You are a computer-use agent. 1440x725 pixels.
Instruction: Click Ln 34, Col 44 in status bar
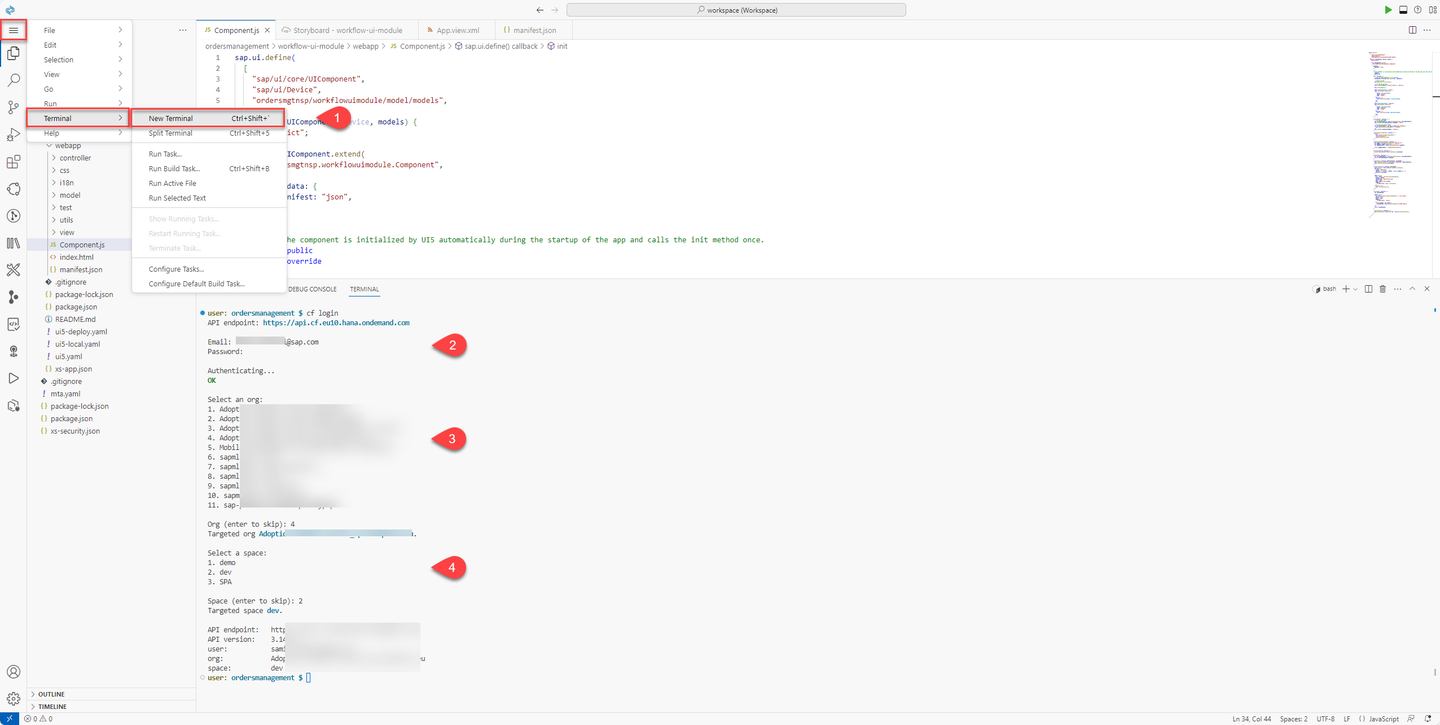[x=1251, y=718]
